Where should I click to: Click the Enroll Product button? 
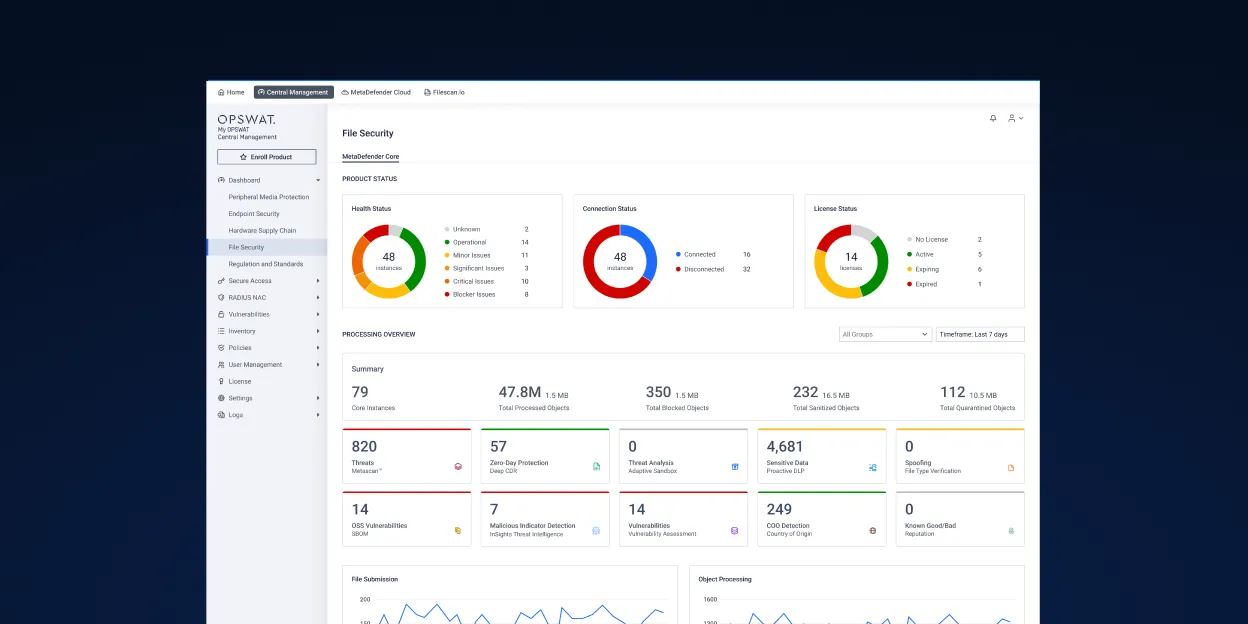[x=266, y=157]
